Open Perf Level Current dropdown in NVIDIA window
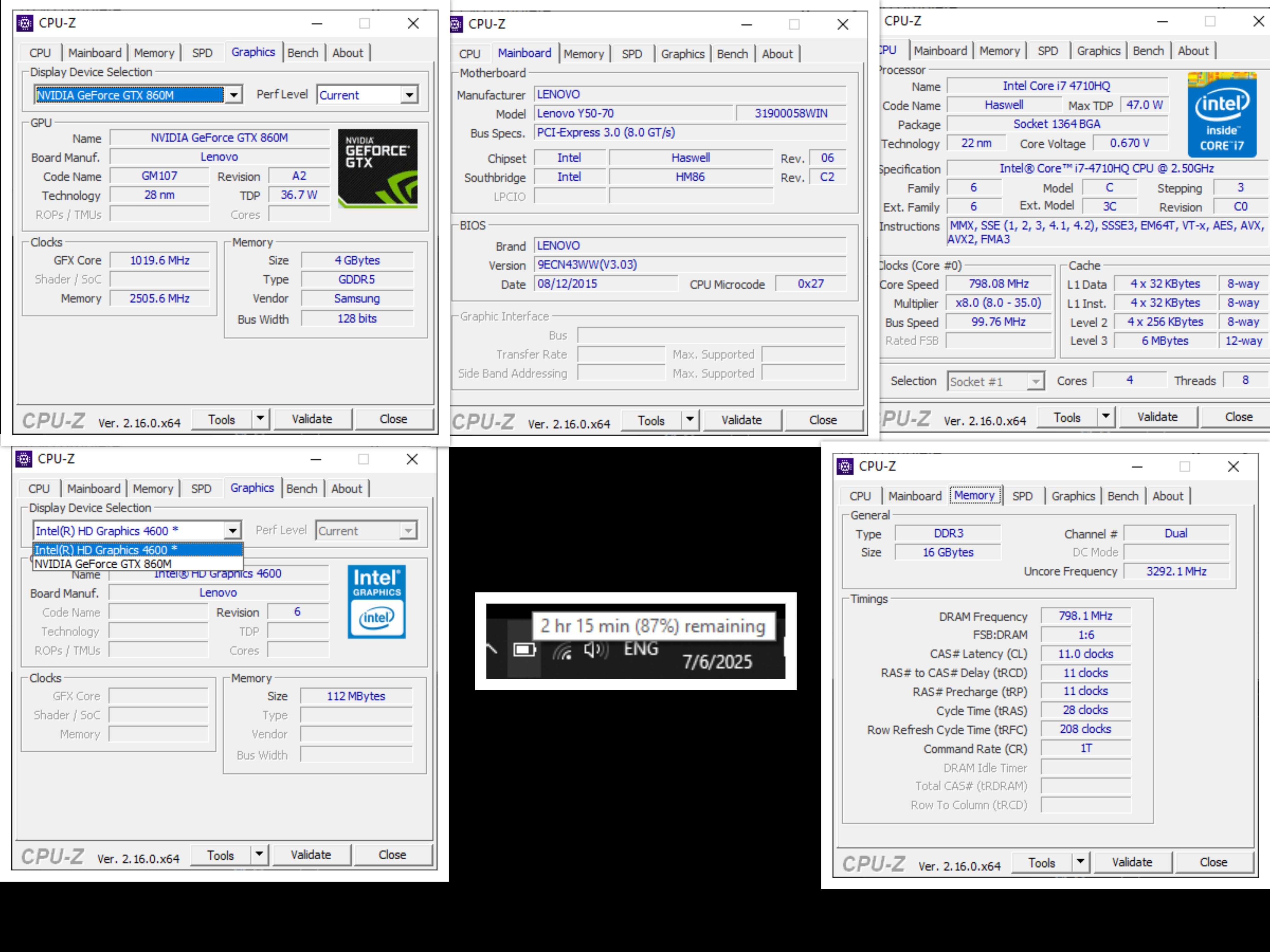 pyautogui.click(x=409, y=95)
